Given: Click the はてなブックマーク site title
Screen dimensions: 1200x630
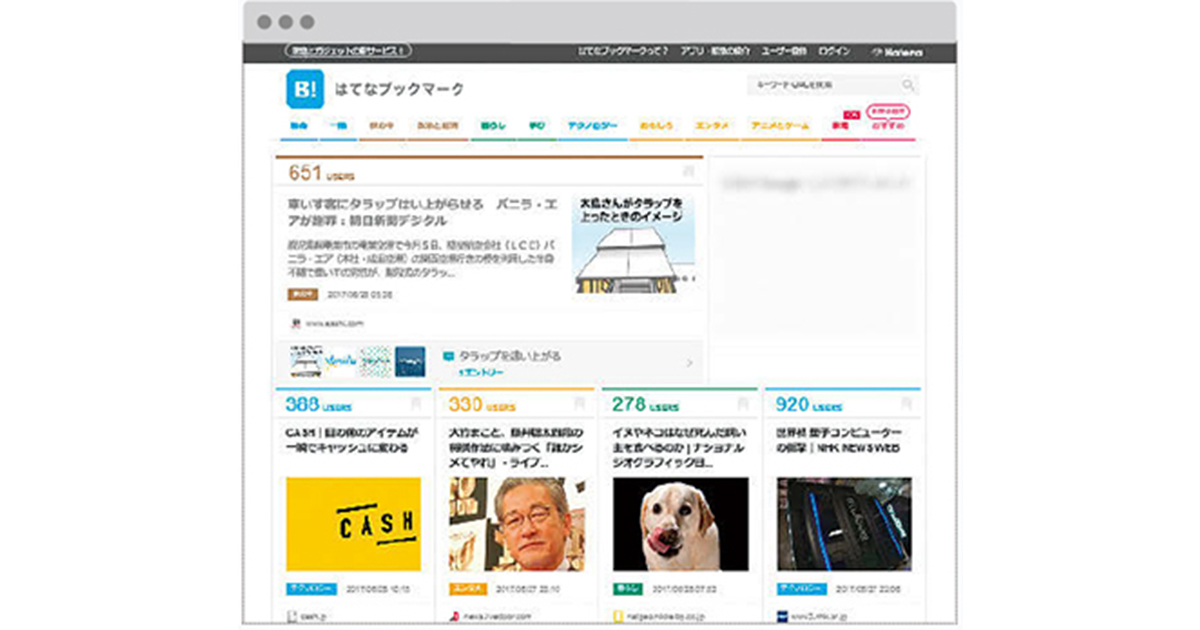Looking at the screenshot, I should [x=400, y=89].
